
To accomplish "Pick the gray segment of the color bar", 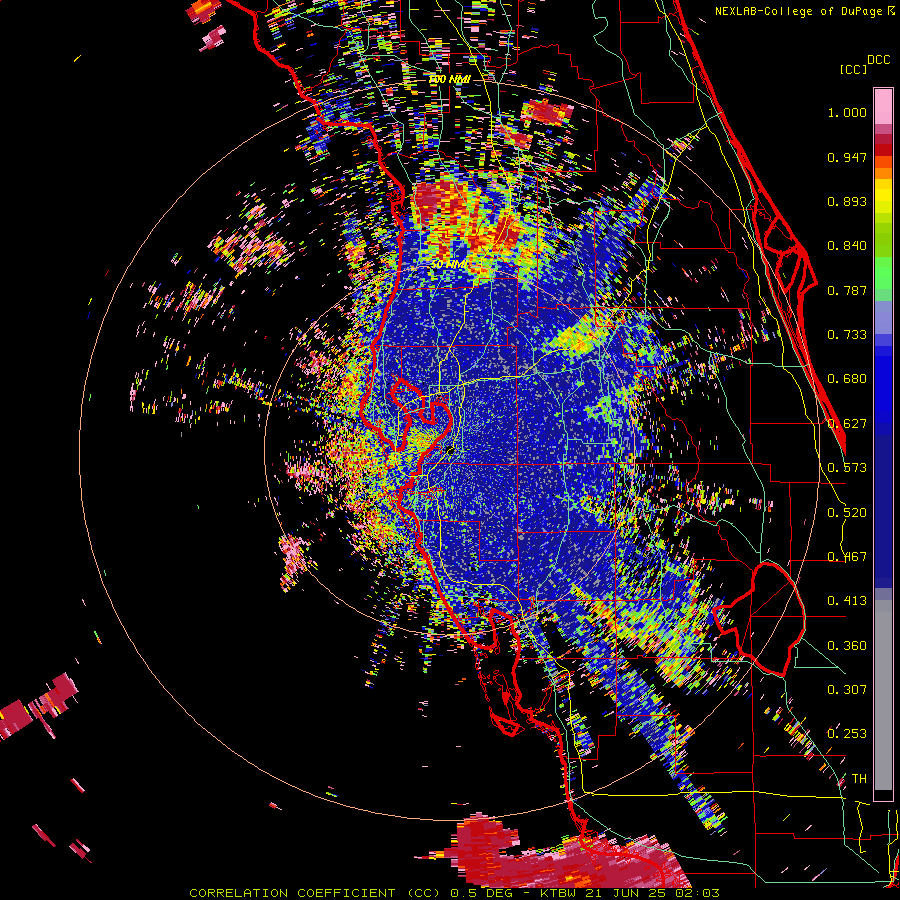I will click(x=883, y=695).
